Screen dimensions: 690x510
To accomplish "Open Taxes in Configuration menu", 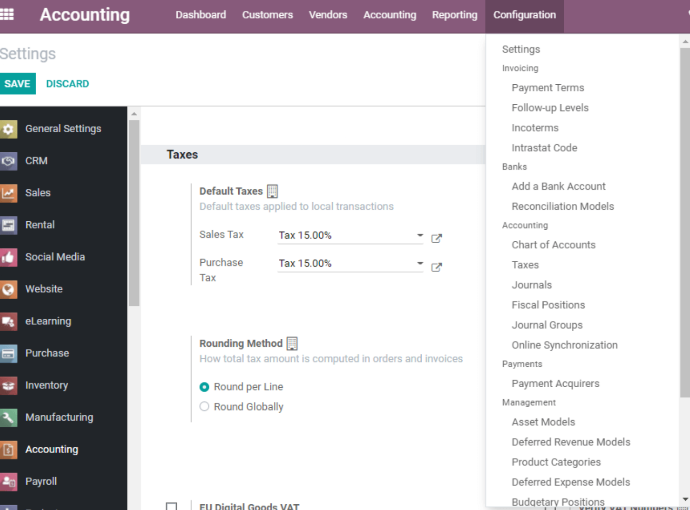I will tap(525, 265).
